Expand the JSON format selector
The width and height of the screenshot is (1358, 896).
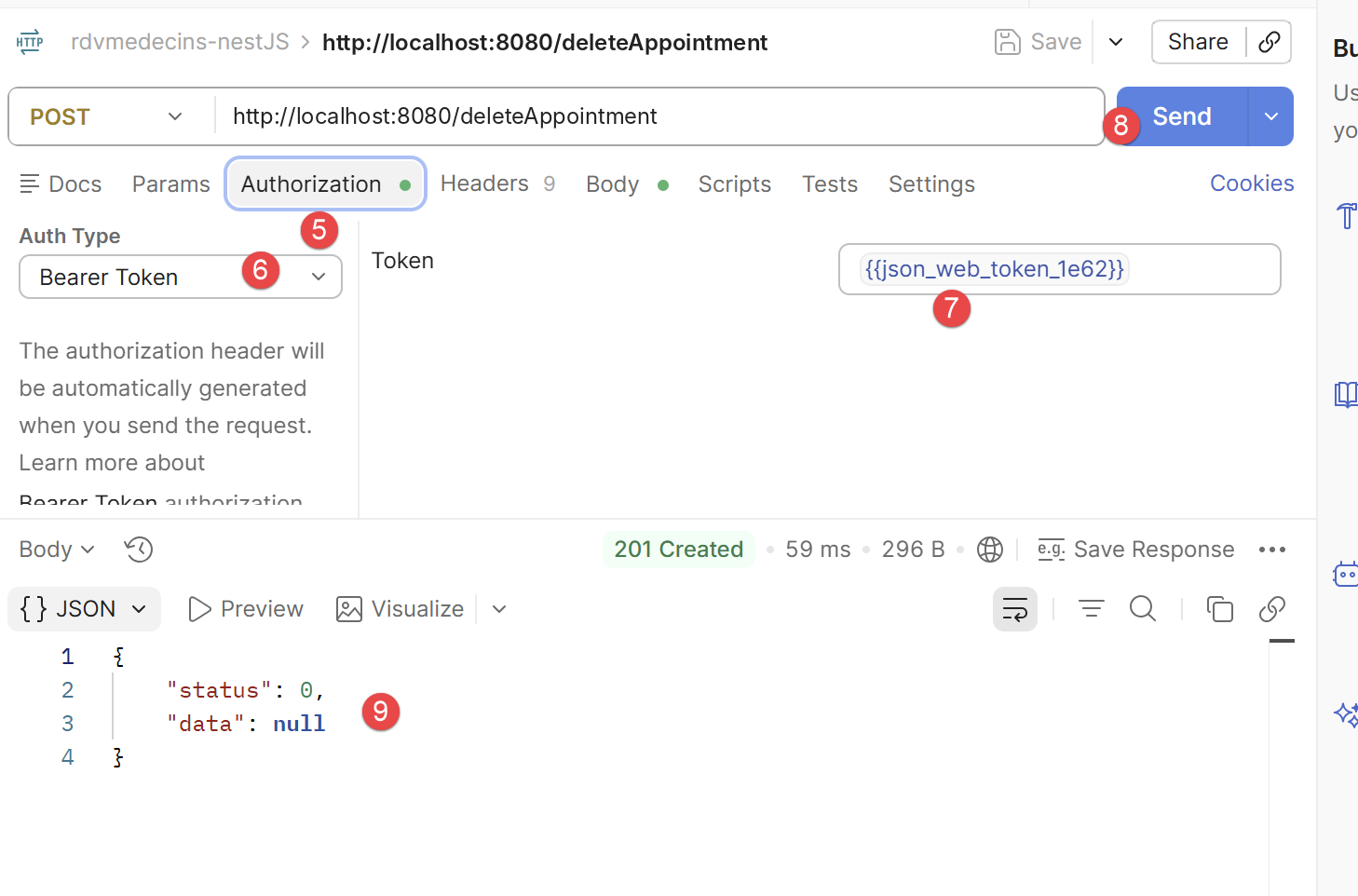coord(84,609)
